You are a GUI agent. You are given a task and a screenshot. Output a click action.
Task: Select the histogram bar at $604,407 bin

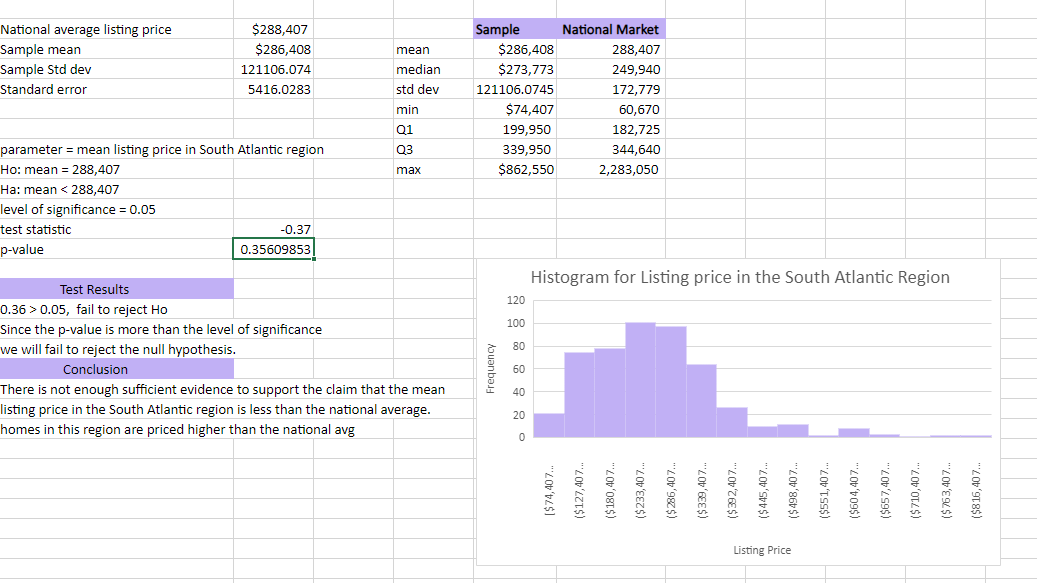854,433
